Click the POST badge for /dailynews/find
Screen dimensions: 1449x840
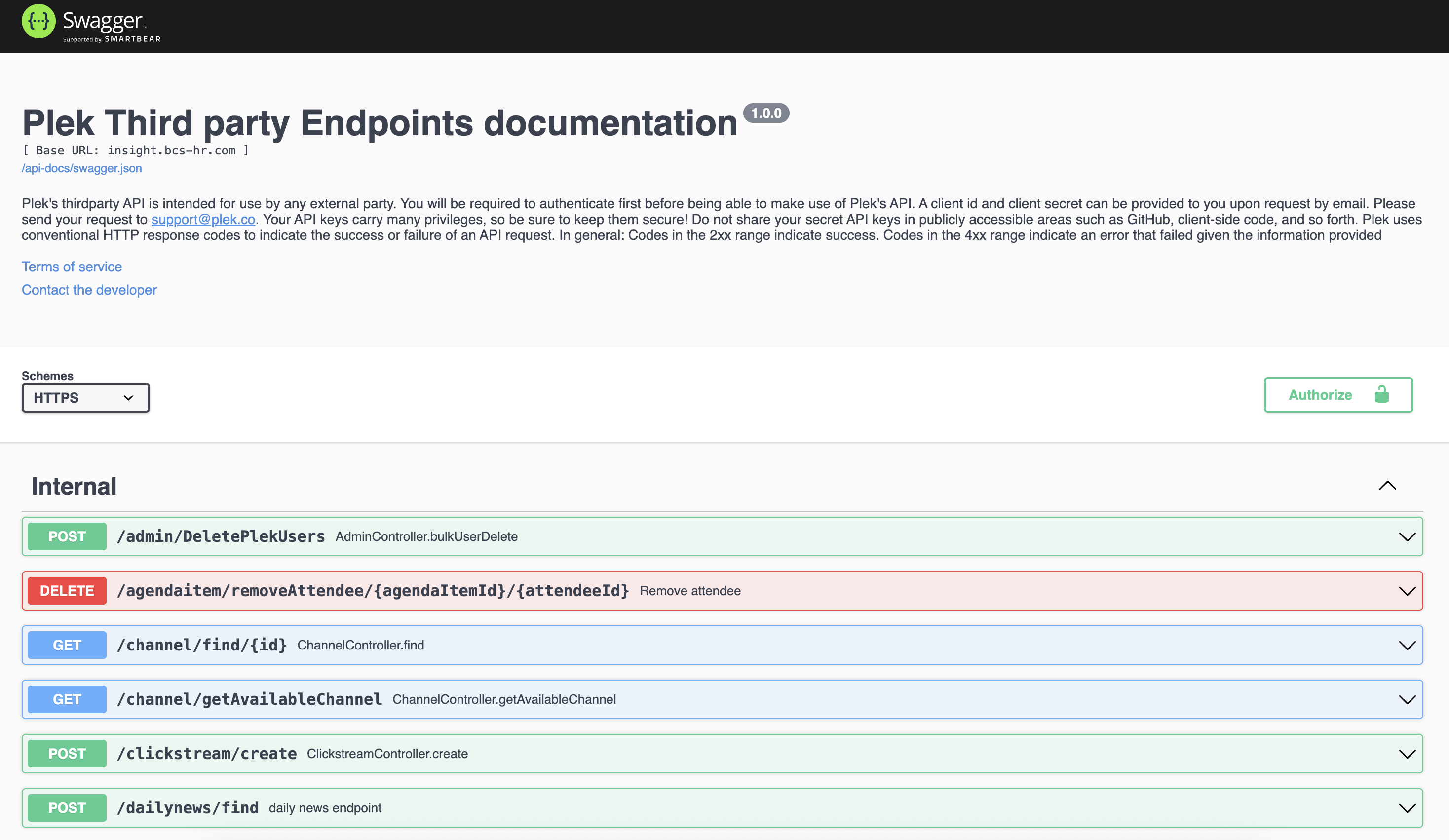click(x=67, y=808)
